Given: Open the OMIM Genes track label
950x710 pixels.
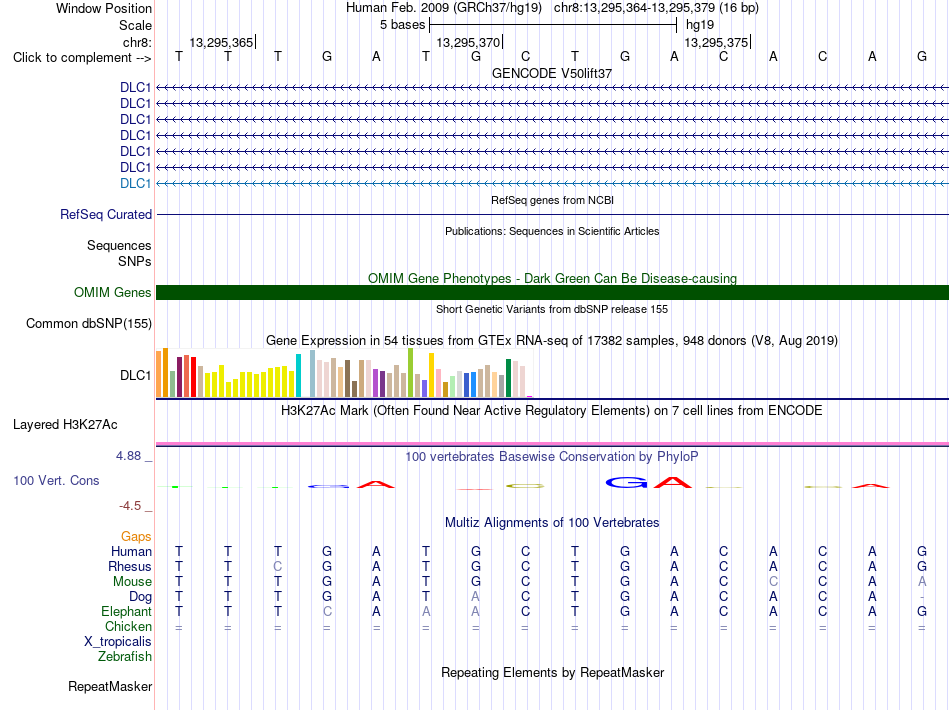Looking at the screenshot, I should click(113, 293).
